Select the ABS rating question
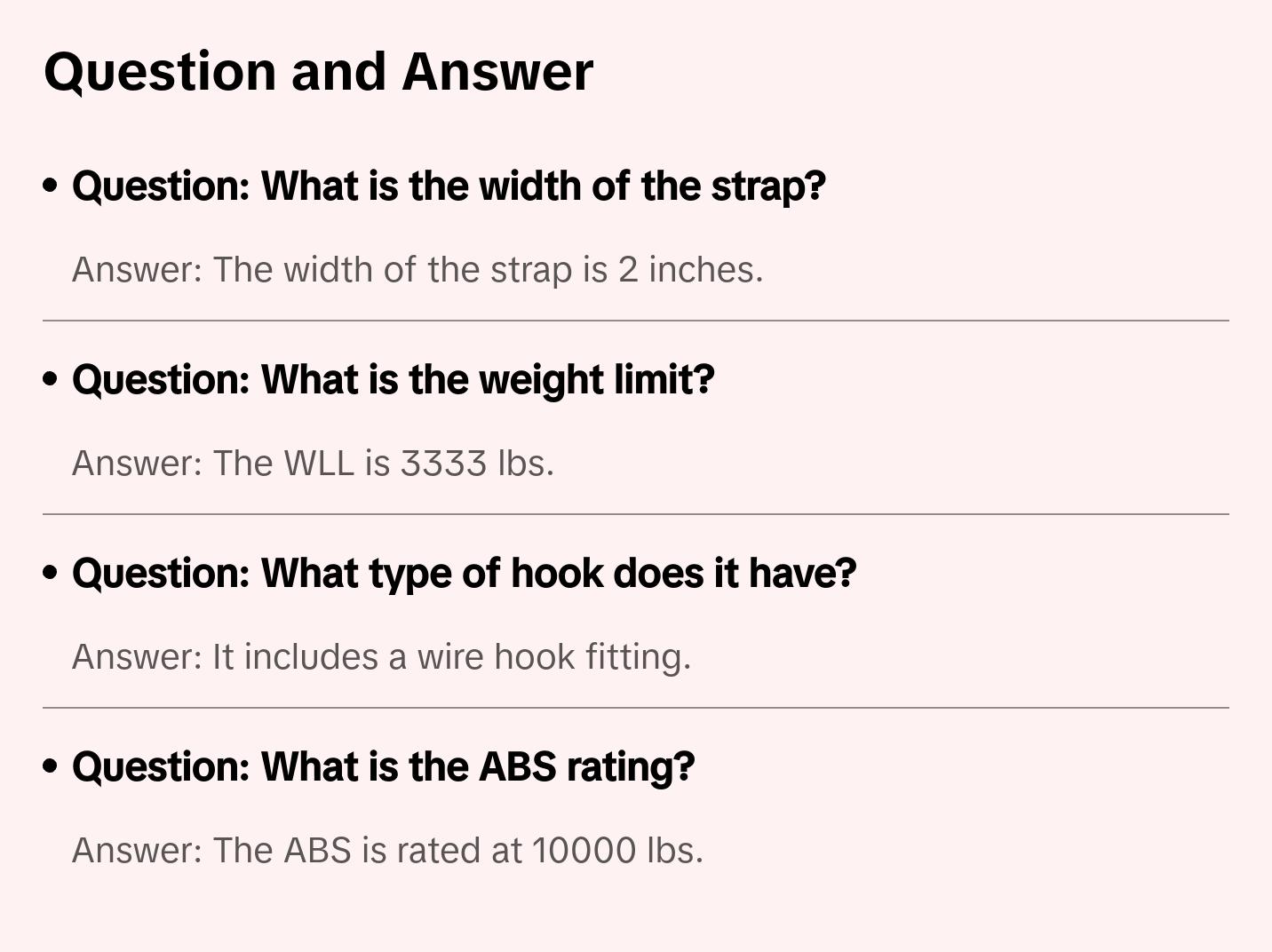 [383, 767]
